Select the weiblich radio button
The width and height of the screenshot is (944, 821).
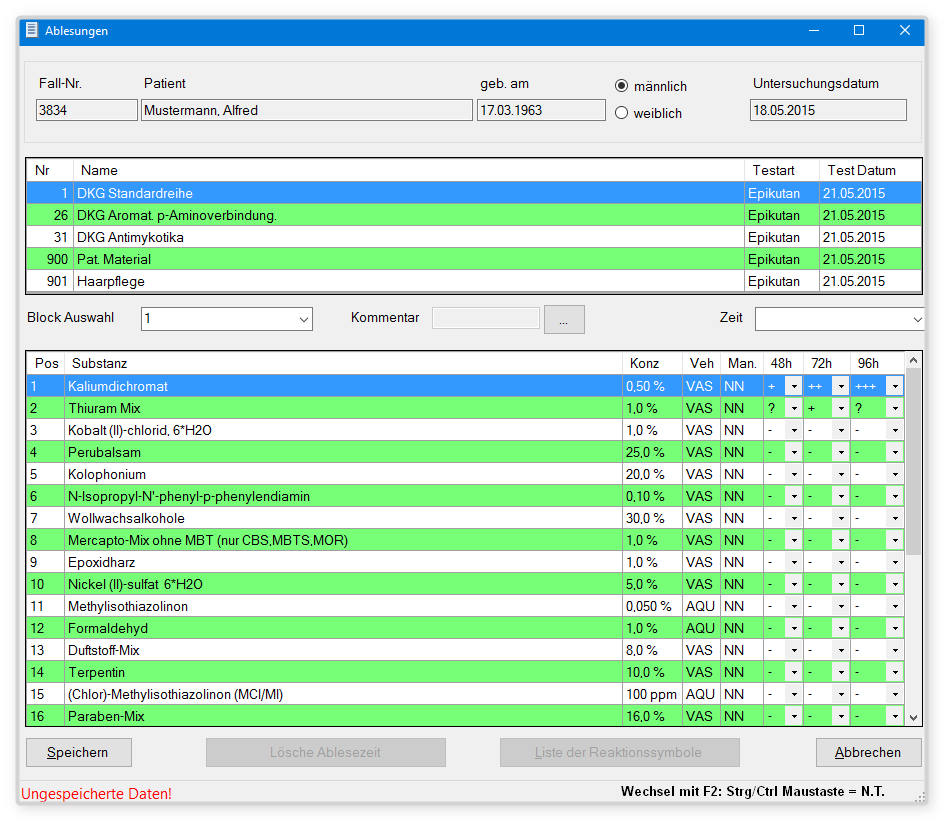point(622,113)
